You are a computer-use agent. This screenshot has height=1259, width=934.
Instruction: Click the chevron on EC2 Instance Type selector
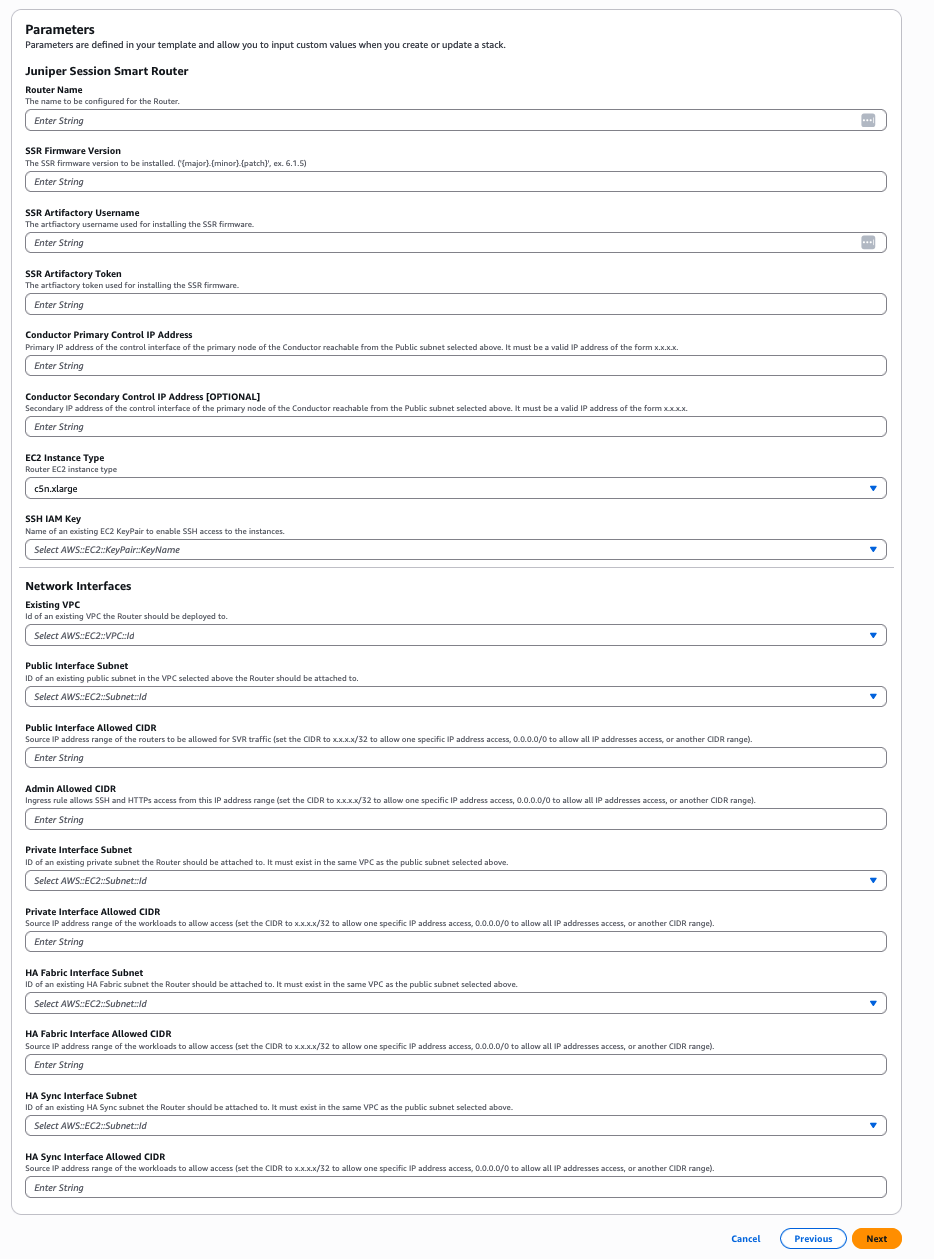871,488
